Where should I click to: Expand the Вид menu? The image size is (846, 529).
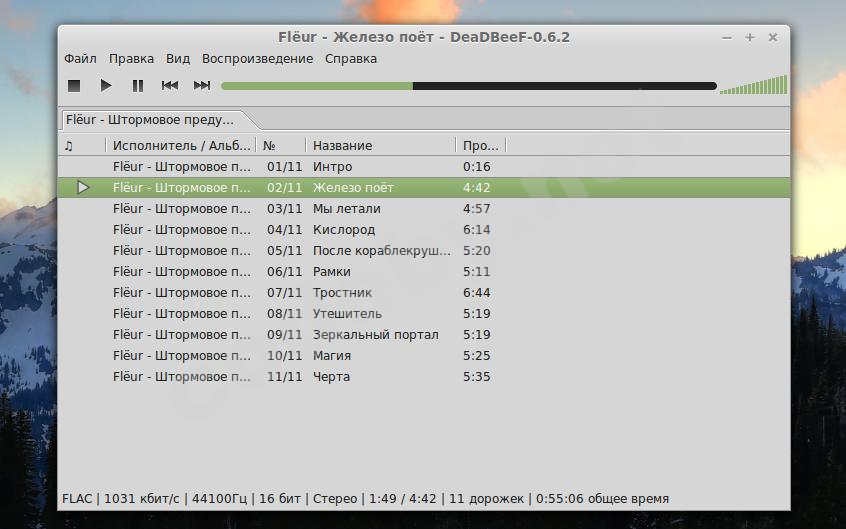178,58
